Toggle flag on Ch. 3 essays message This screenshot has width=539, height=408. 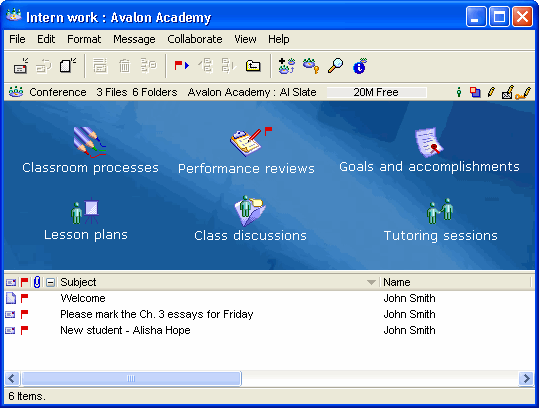click(x=24, y=314)
